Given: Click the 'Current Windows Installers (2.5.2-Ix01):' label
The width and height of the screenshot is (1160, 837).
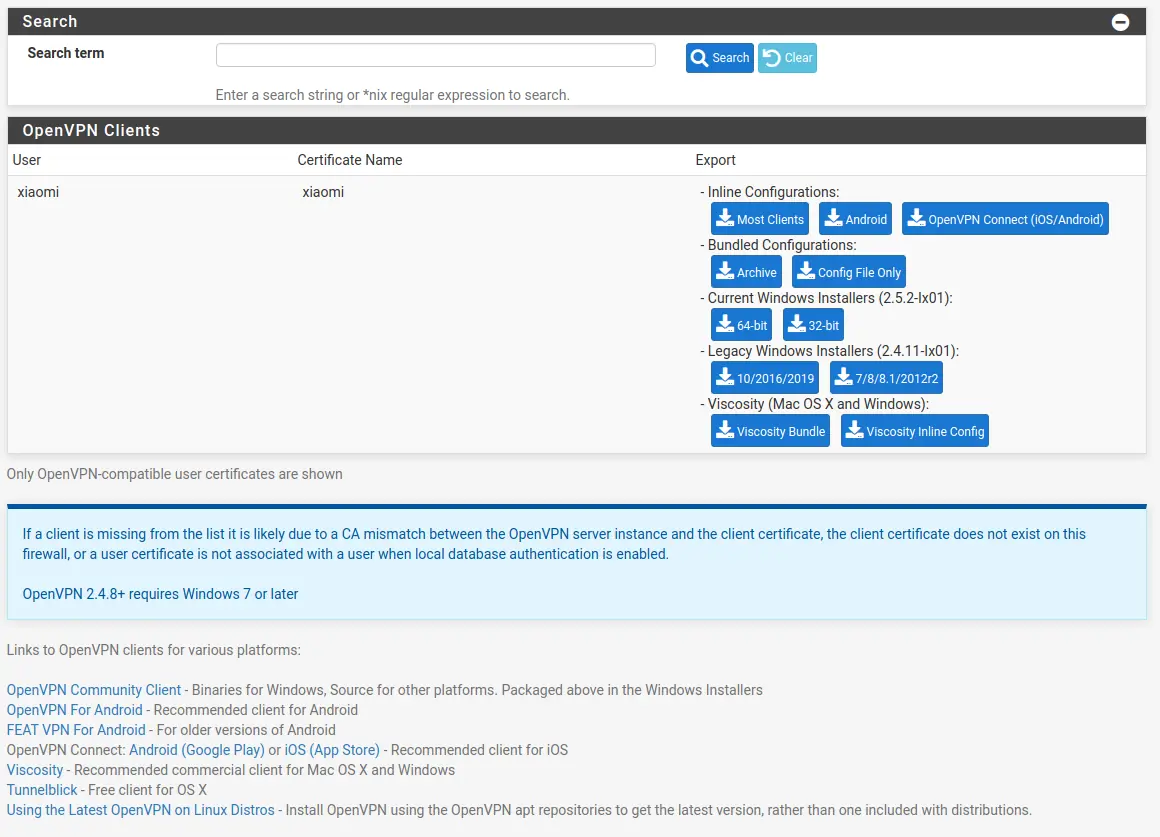Looking at the screenshot, I should tap(830, 298).
